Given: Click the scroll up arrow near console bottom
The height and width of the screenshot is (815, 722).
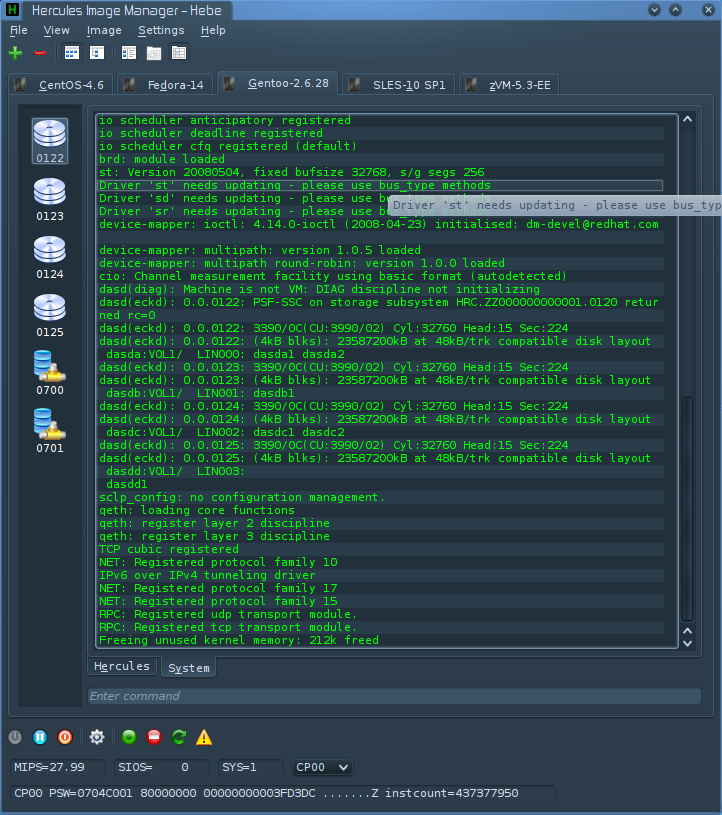Looking at the screenshot, I should click(x=688, y=631).
